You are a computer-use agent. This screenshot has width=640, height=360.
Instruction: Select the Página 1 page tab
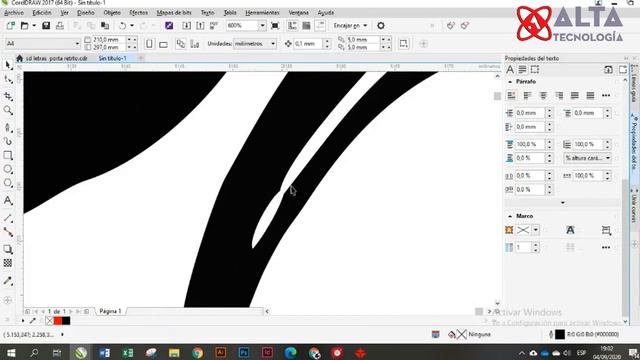coord(110,311)
